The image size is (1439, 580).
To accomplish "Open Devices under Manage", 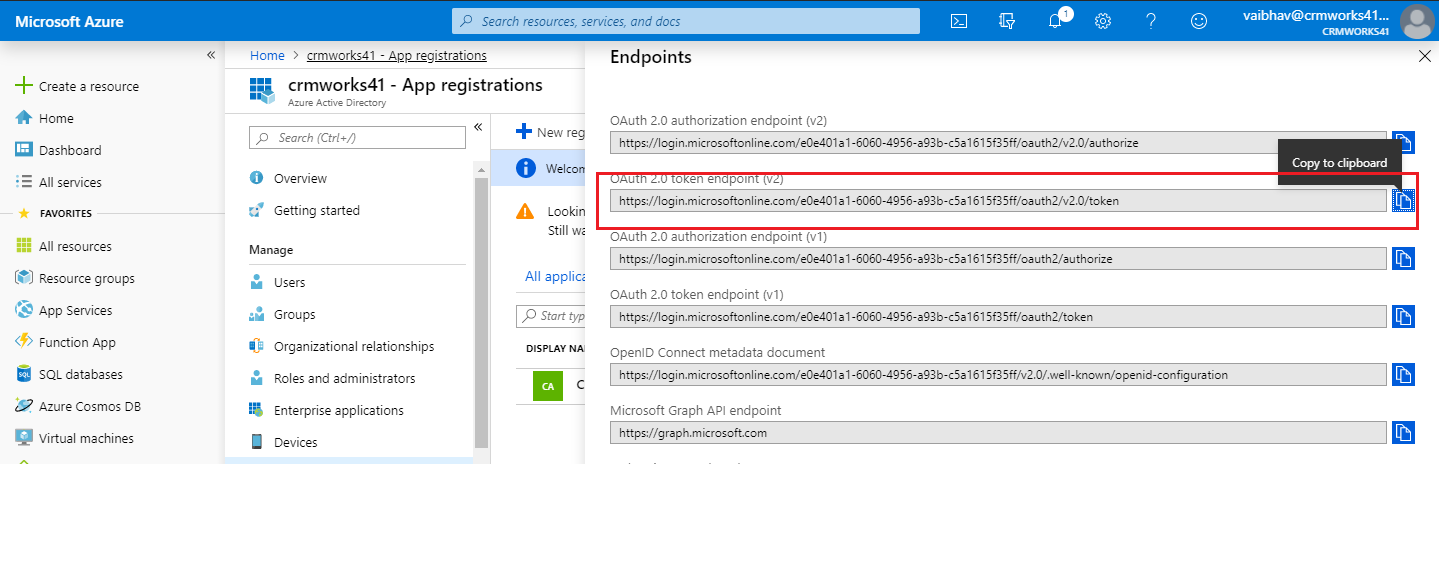I will pos(282,442).
